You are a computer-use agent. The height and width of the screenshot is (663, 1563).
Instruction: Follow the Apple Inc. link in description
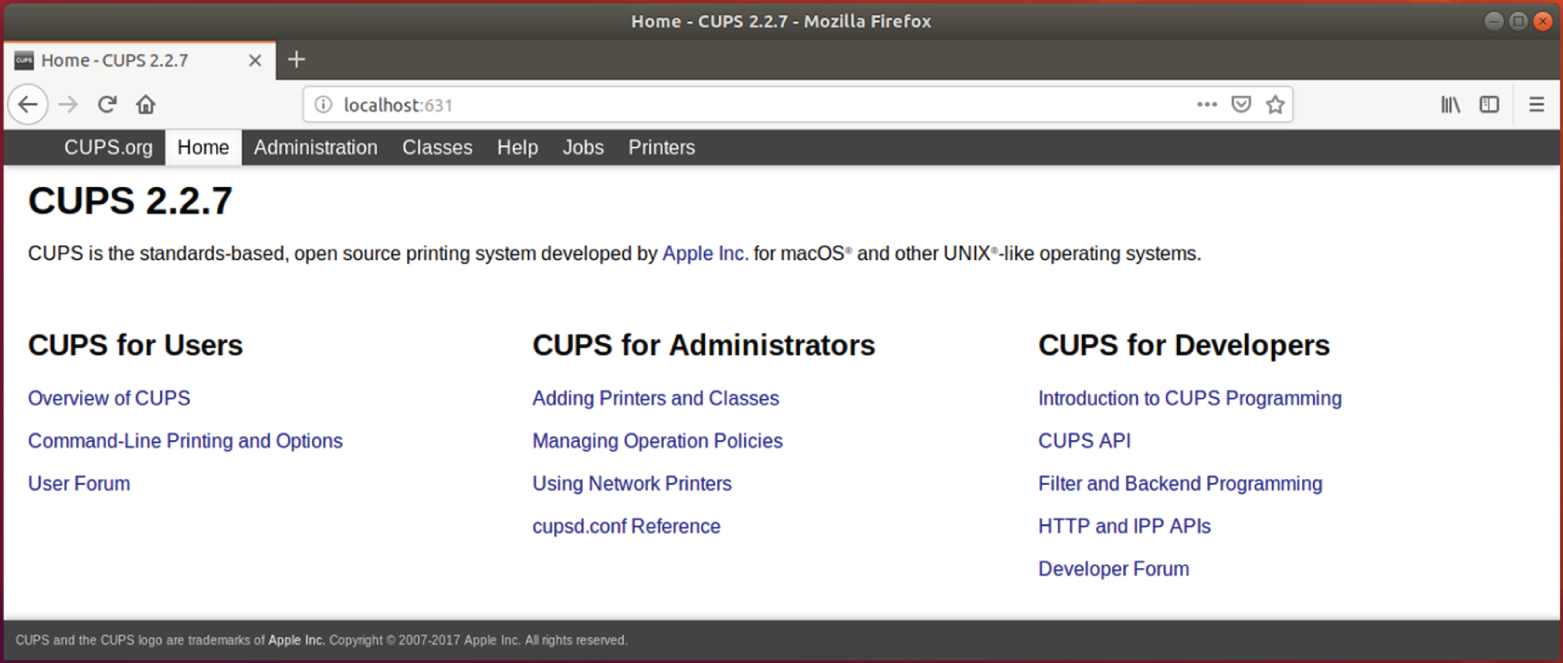[705, 253]
